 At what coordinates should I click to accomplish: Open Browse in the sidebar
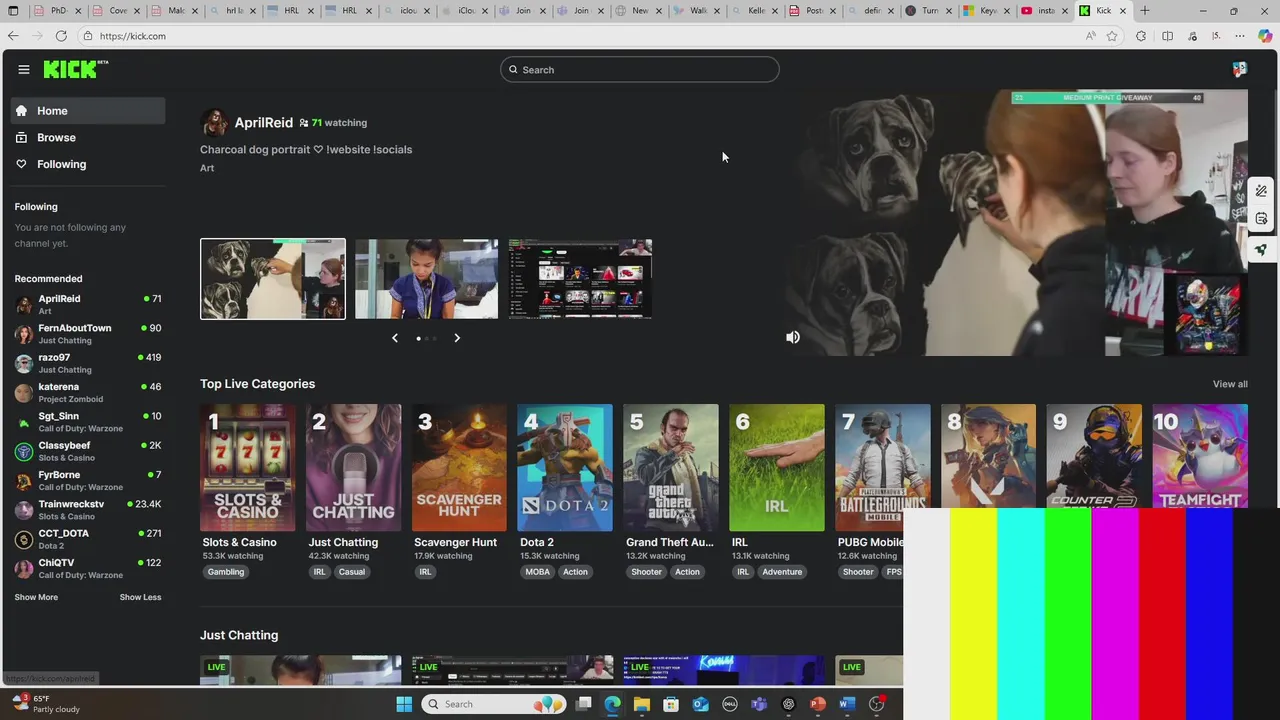tap(88, 138)
